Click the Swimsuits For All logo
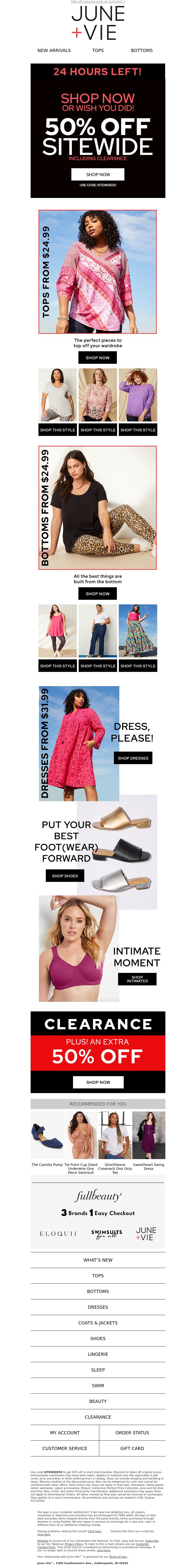 click(107, 1234)
